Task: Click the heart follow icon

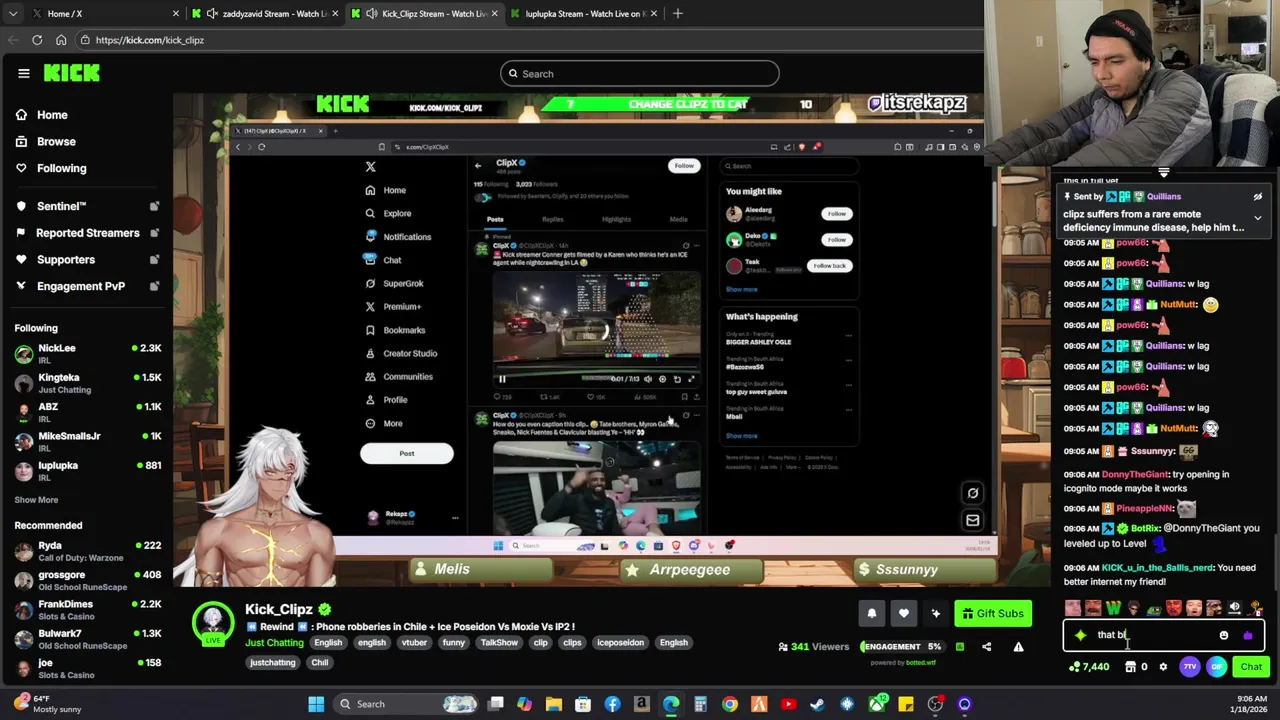Action: (x=903, y=614)
